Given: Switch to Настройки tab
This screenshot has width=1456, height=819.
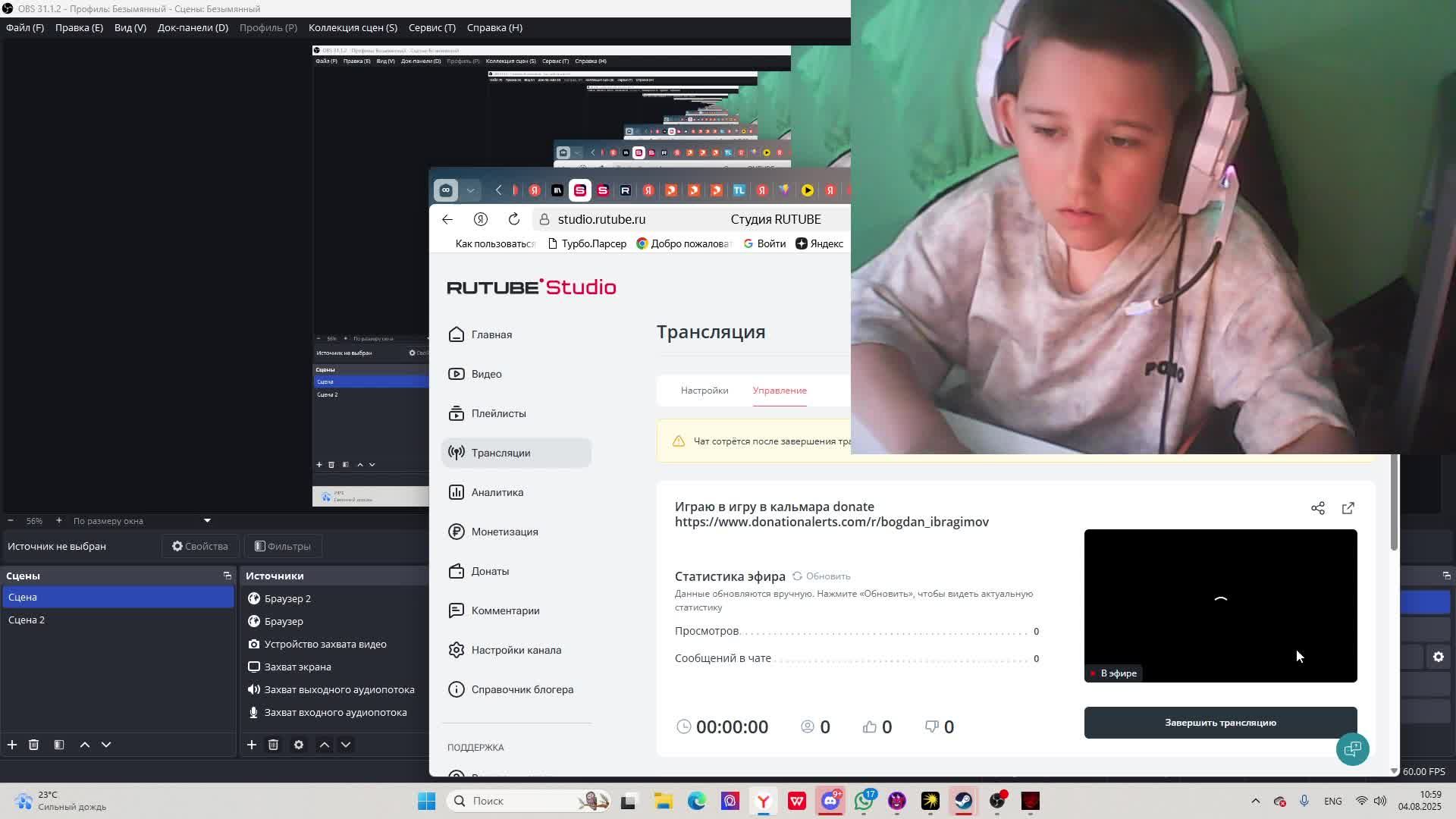Looking at the screenshot, I should click(x=704, y=391).
